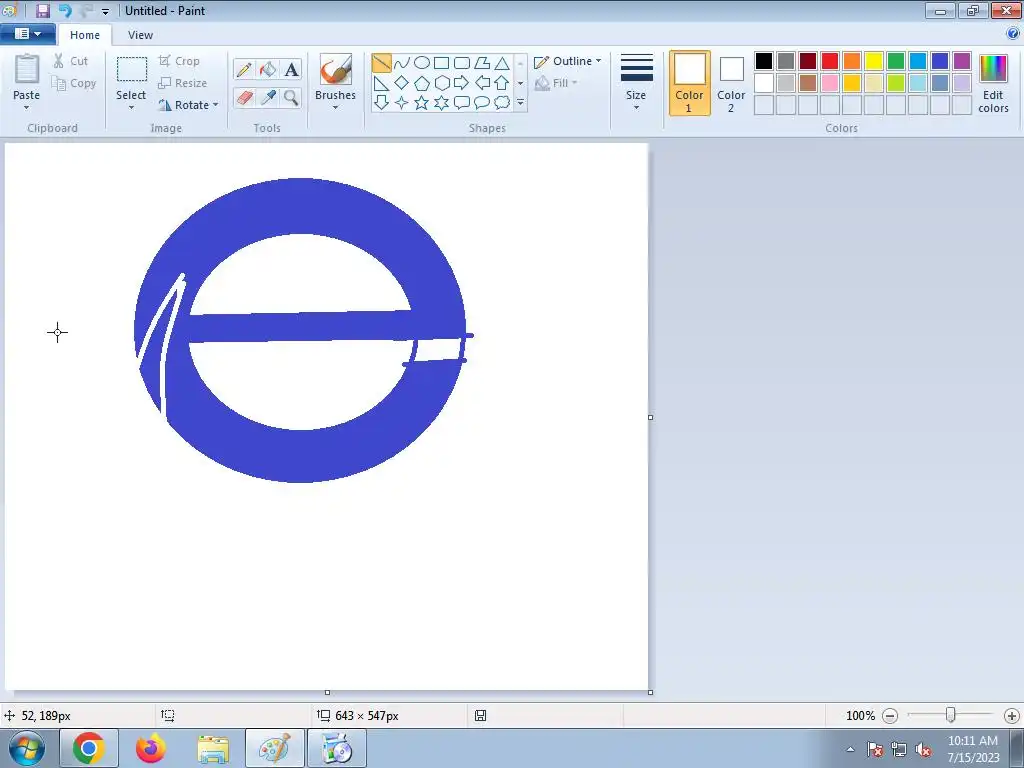Open Google Chrome from the taskbar

pyautogui.click(x=89, y=748)
